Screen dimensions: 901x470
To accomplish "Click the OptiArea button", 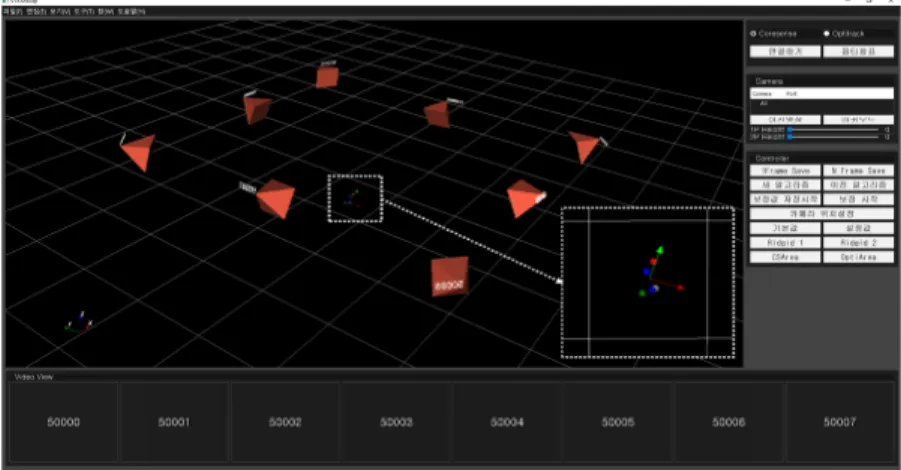I will [x=858, y=257].
